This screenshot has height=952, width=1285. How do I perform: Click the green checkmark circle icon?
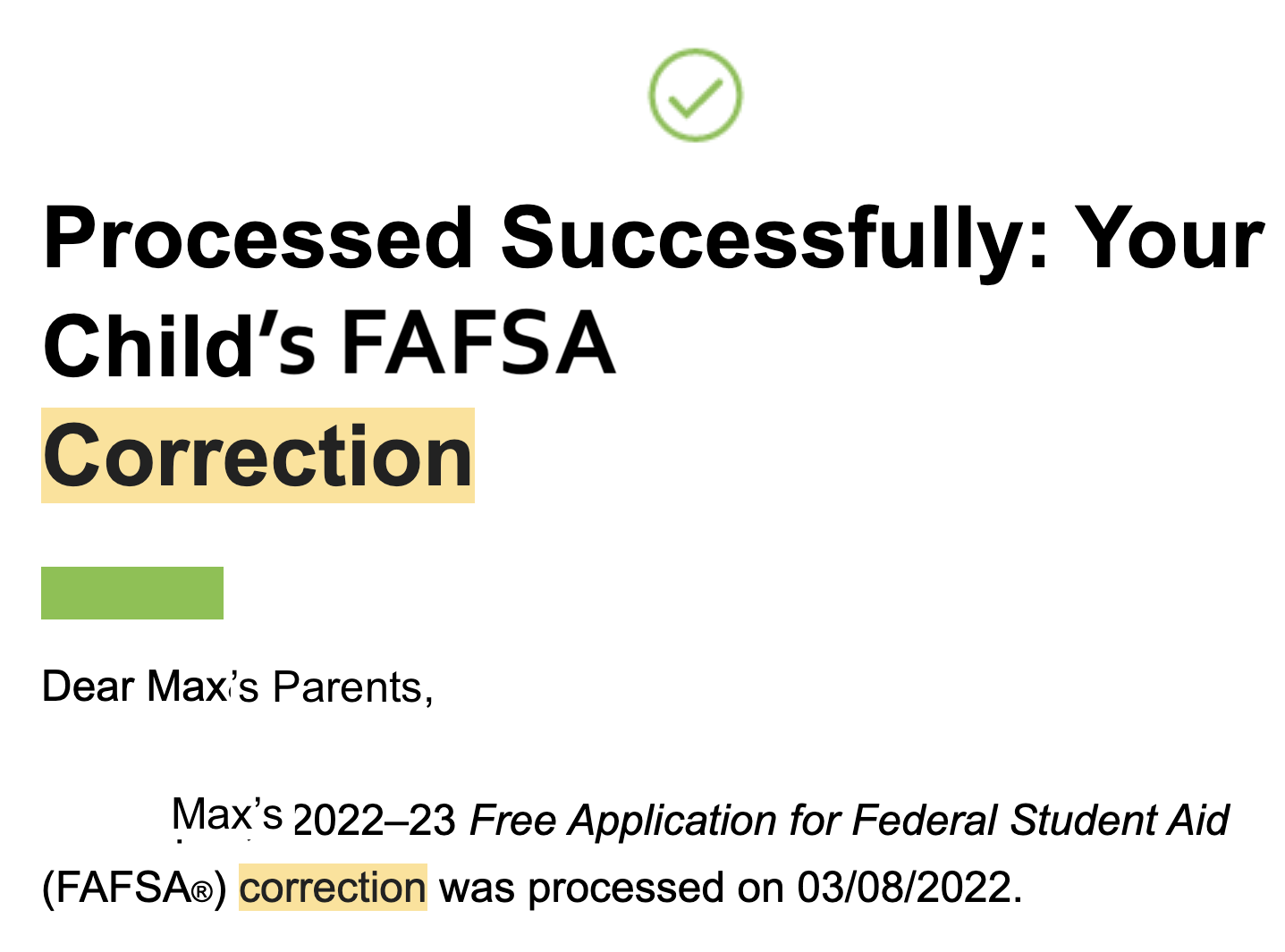click(695, 95)
